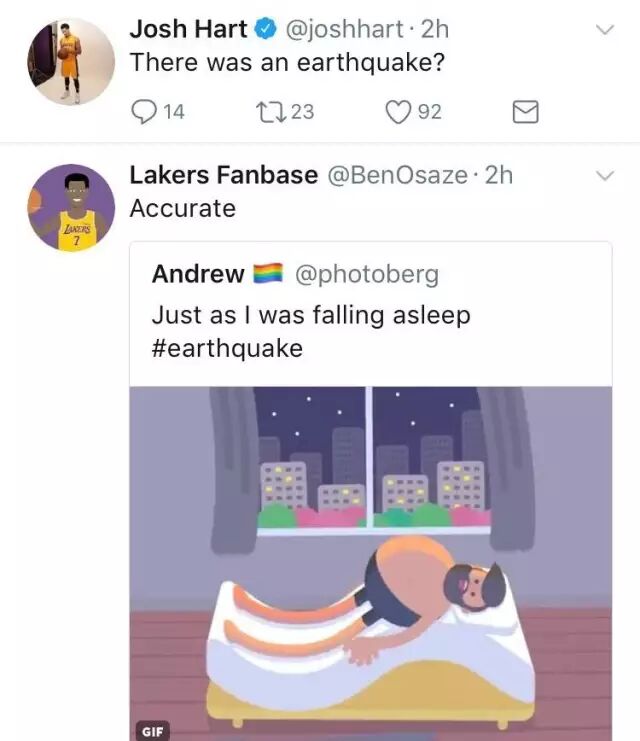
Task: Click the Josh Hart display name
Action: [188, 29]
